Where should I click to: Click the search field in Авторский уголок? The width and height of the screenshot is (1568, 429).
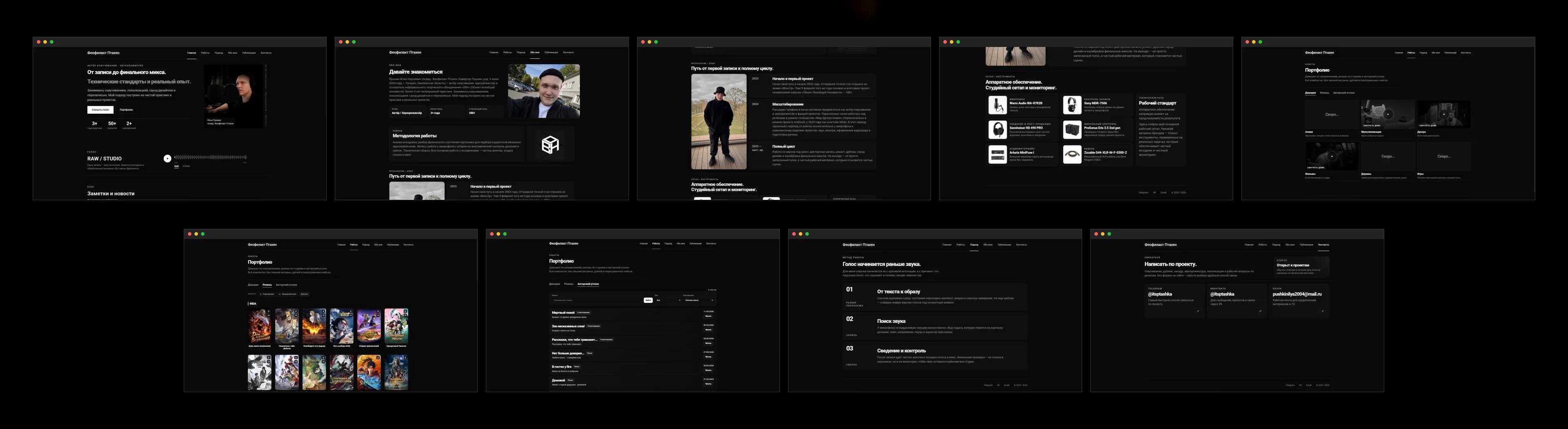tap(597, 300)
